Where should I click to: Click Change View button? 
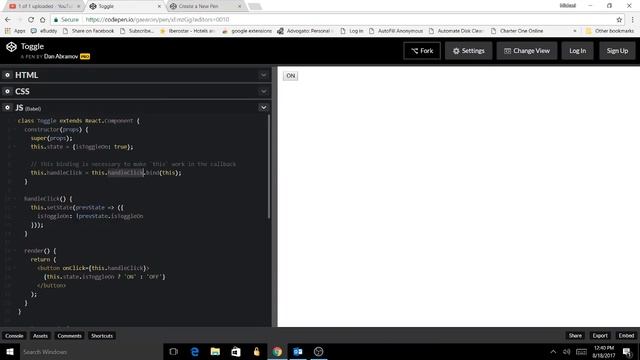pyautogui.click(x=527, y=51)
